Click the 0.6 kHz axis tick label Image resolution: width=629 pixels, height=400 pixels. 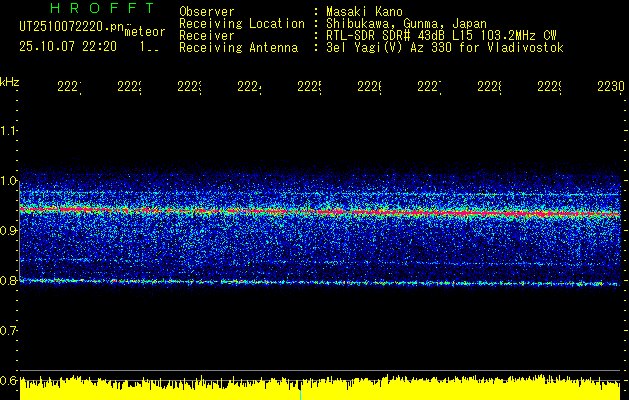tap(8, 380)
